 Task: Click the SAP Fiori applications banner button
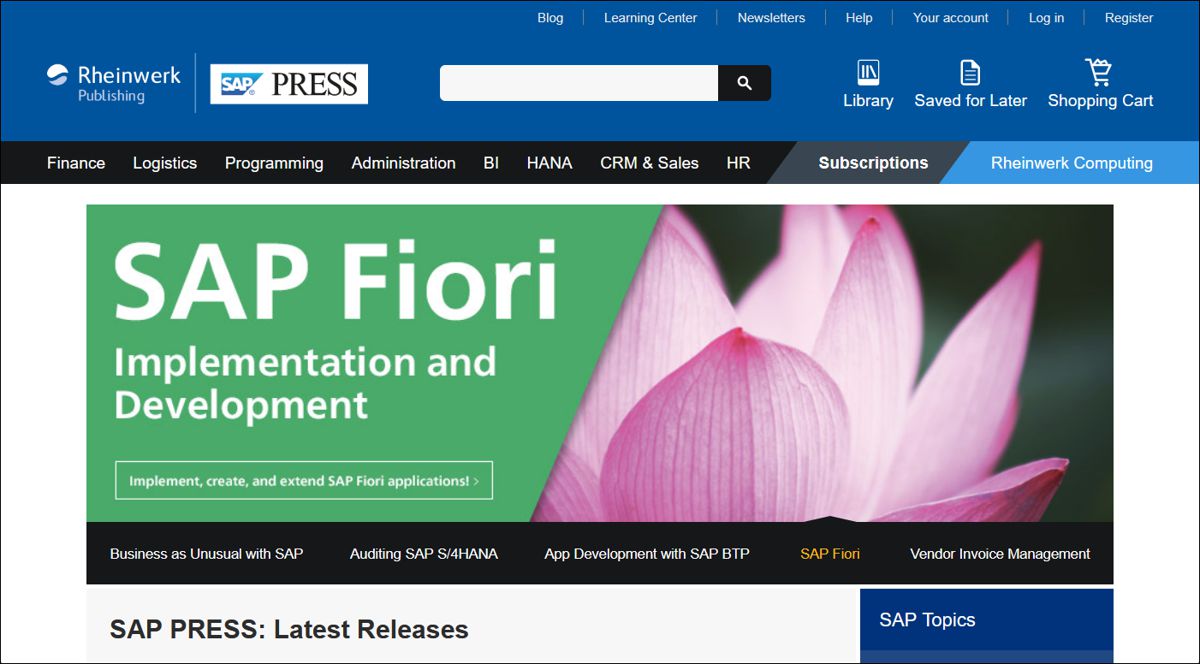click(303, 480)
